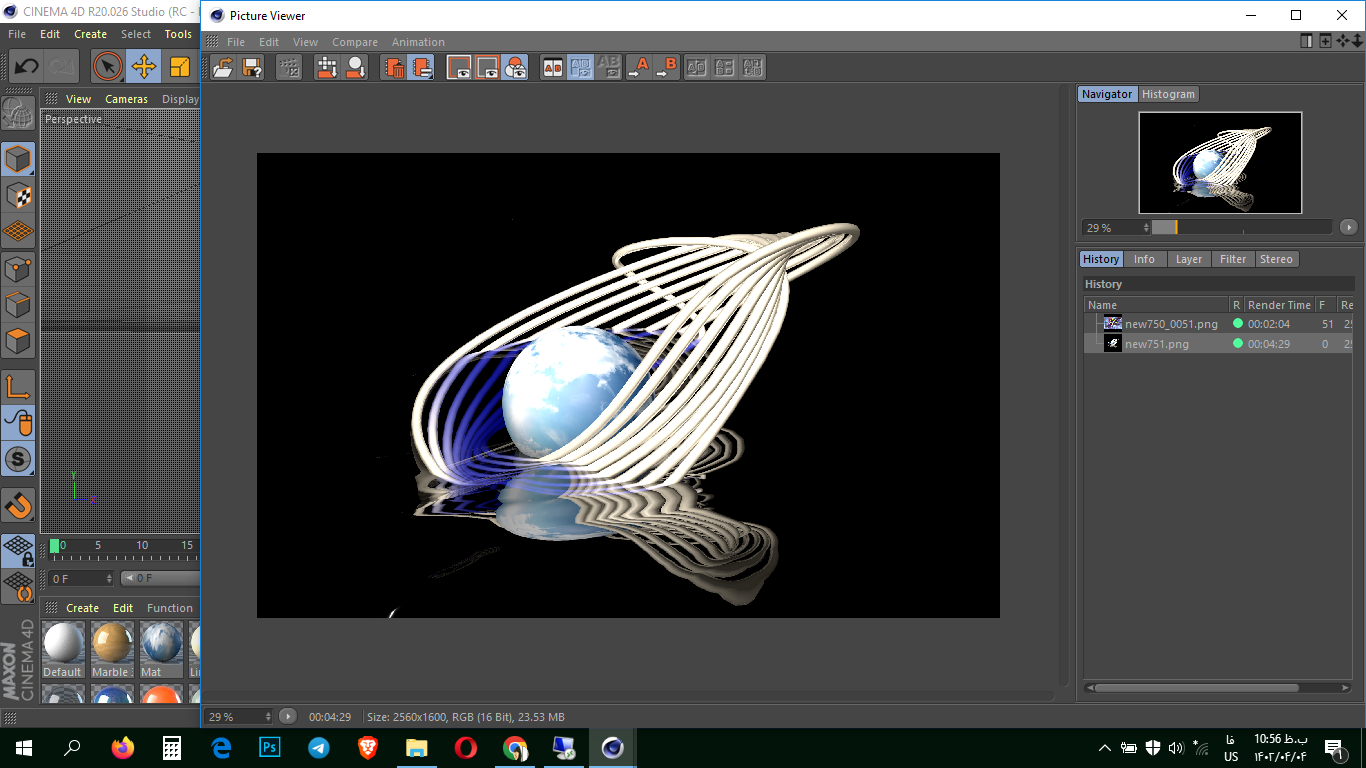The image size is (1366, 768).
Task: Click the Navigator preview thumbnail
Action: 1220,162
